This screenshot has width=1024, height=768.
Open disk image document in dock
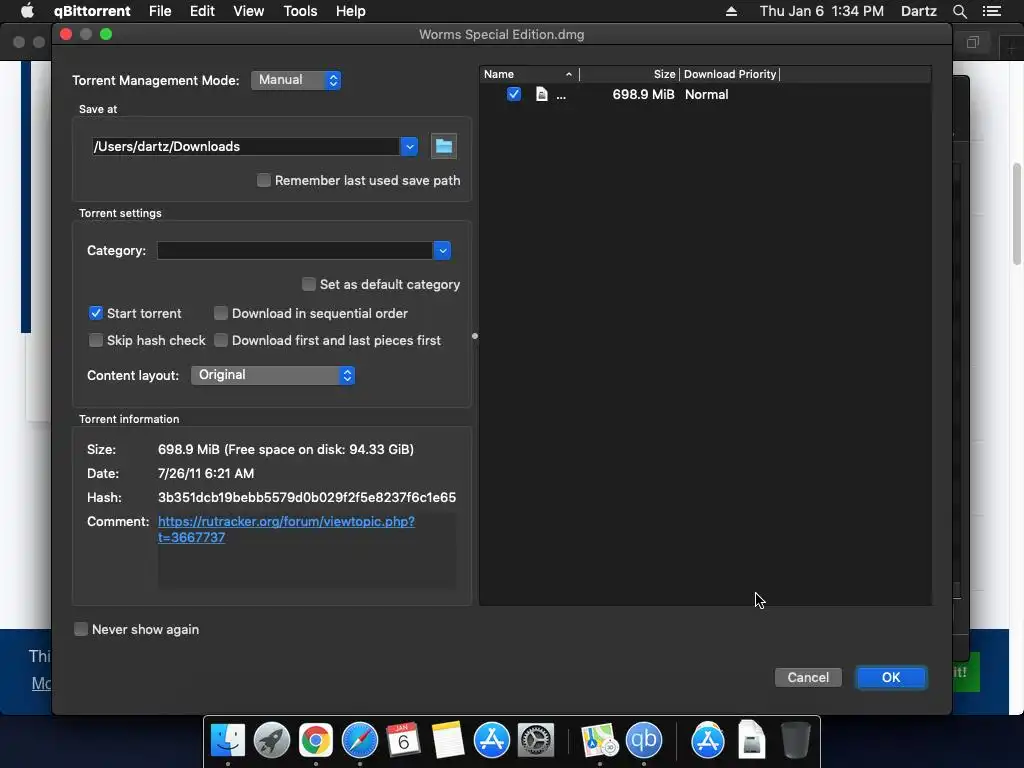coord(752,741)
